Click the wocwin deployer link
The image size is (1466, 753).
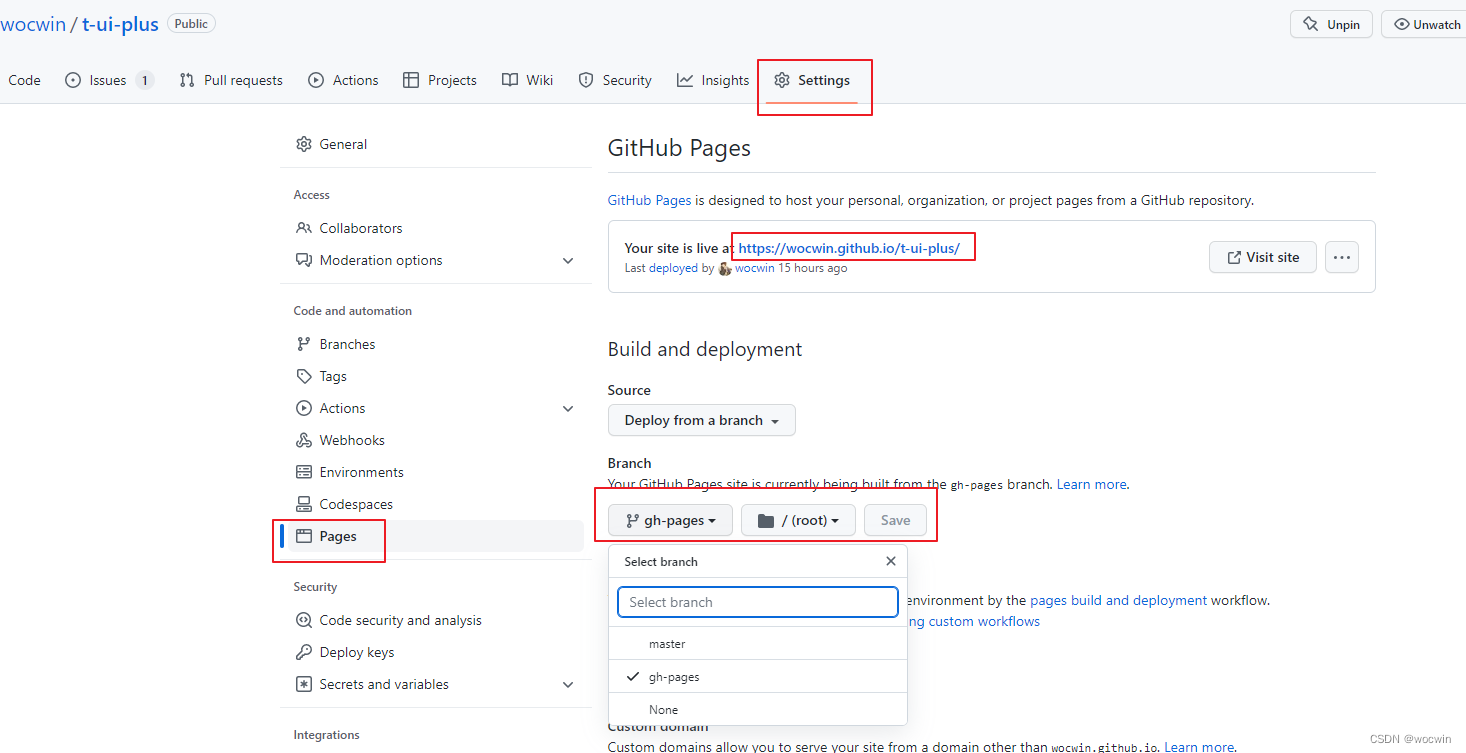pyautogui.click(x=755, y=268)
